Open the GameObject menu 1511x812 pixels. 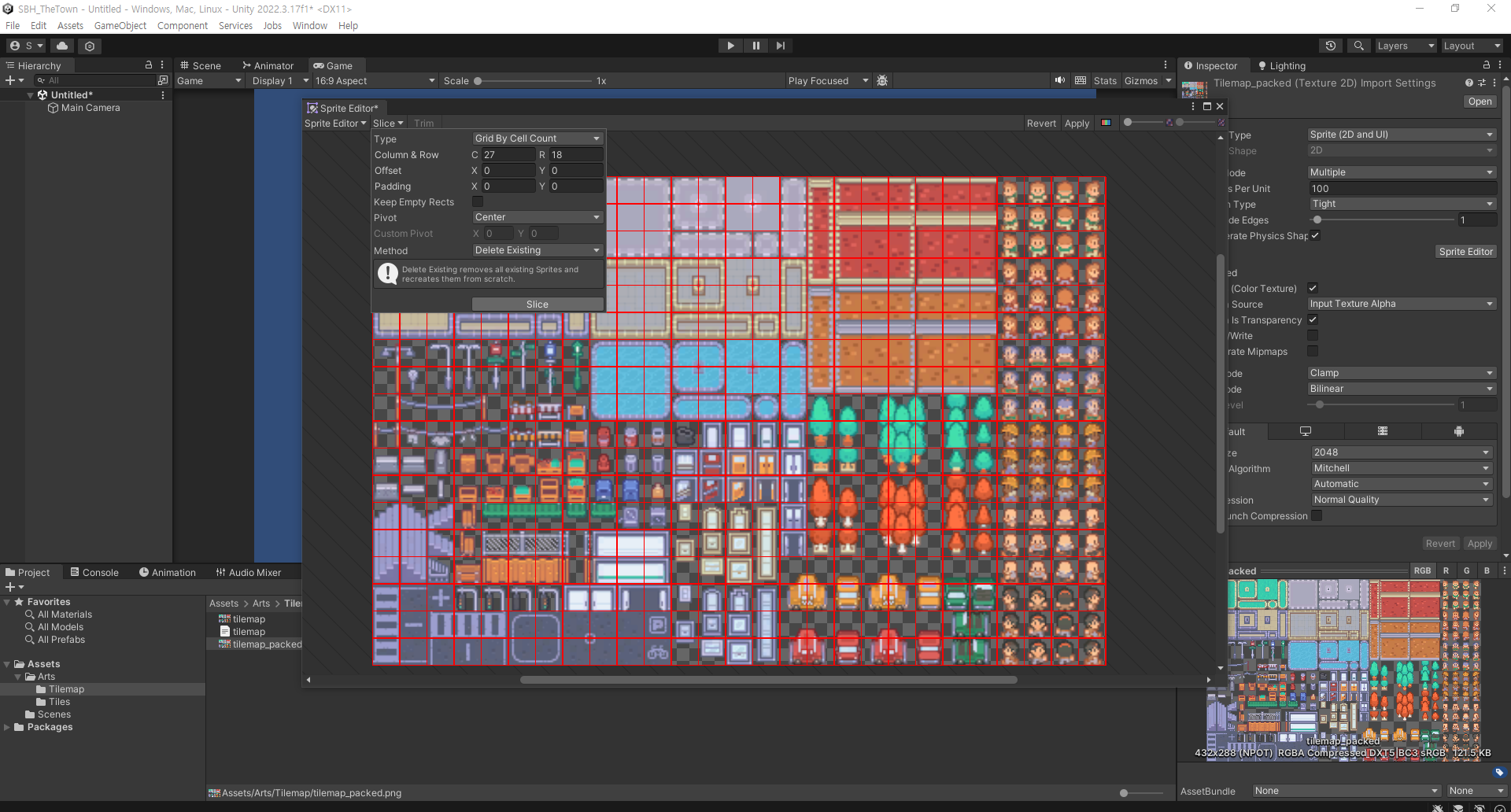(120, 26)
